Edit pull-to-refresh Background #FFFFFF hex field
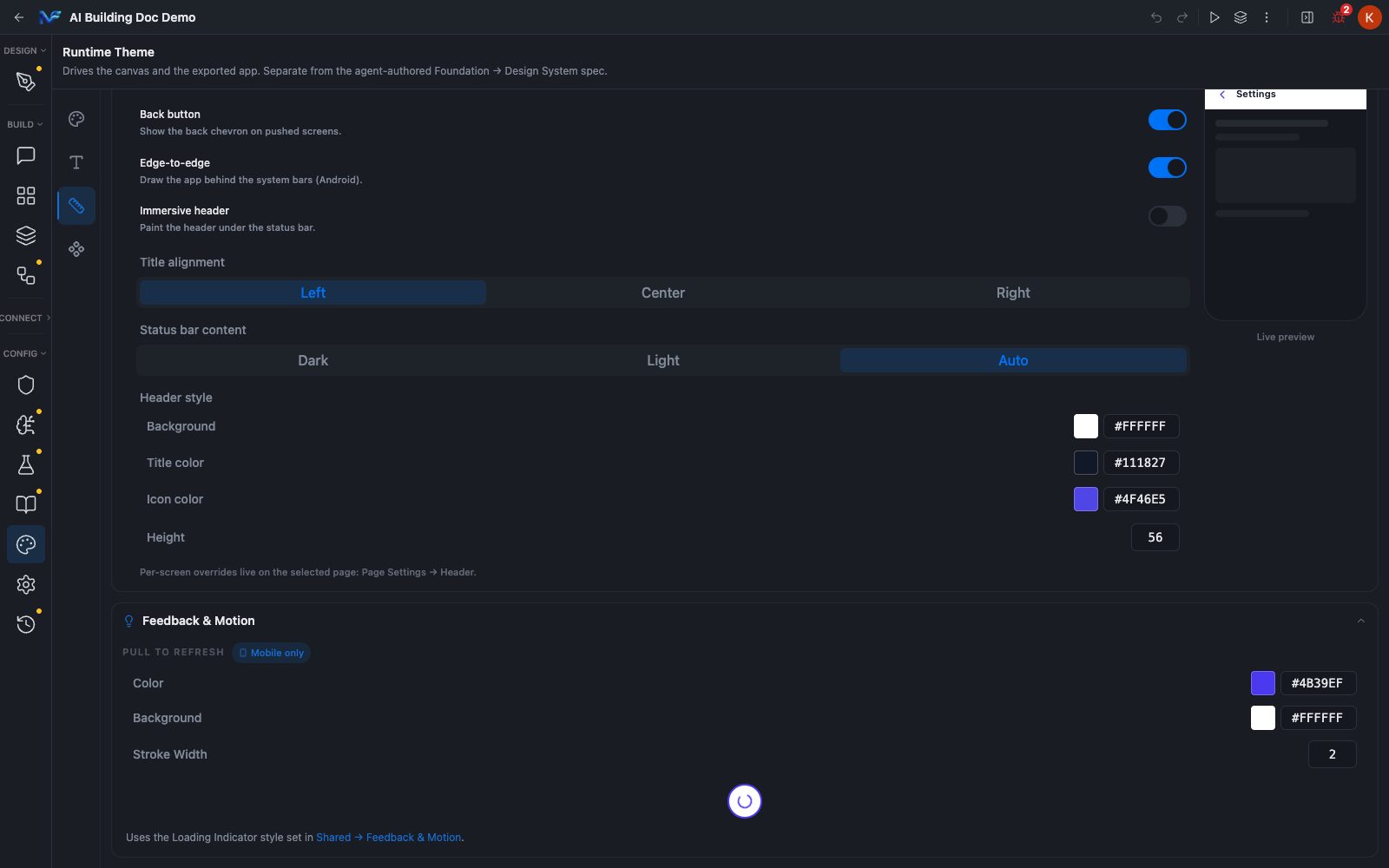This screenshot has width=1389, height=868. 1318,718
